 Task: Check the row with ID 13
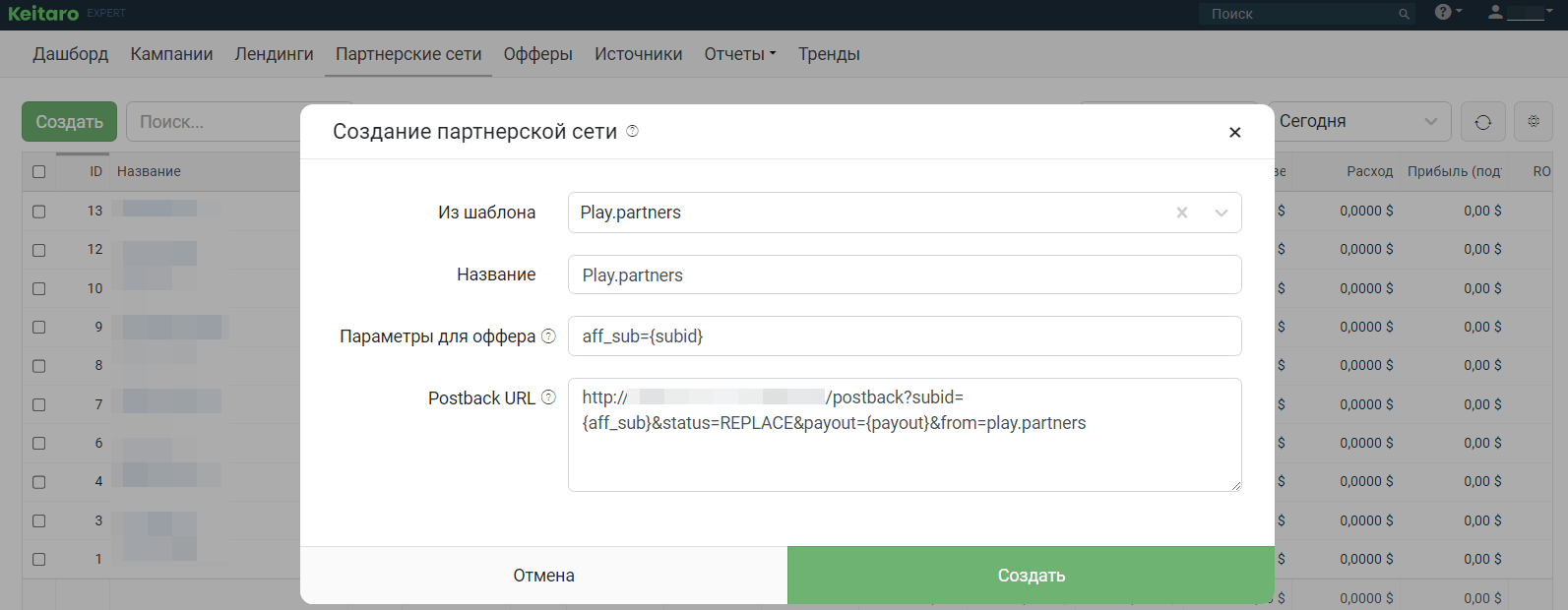(39, 211)
